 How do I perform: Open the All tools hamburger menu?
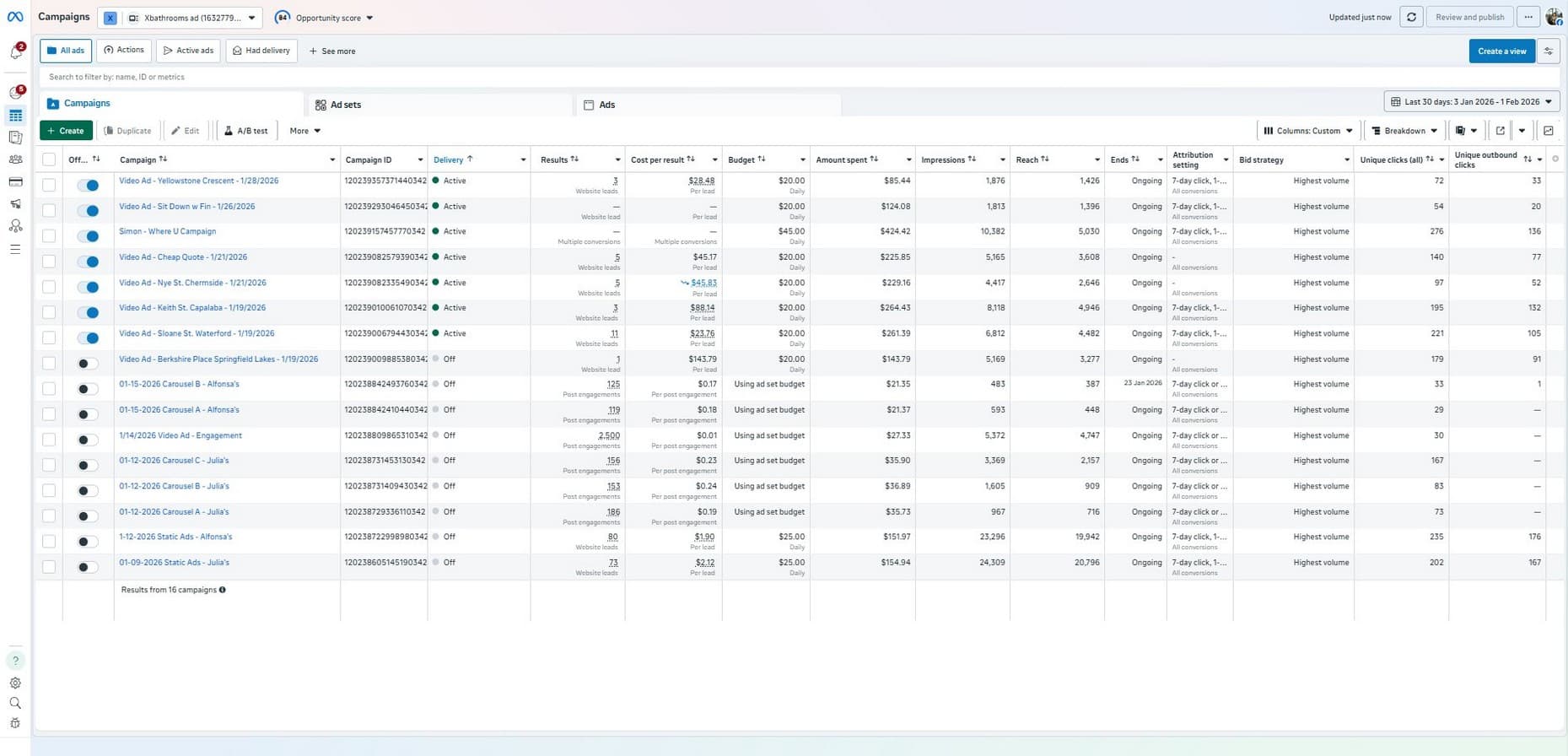coord(15,249)
